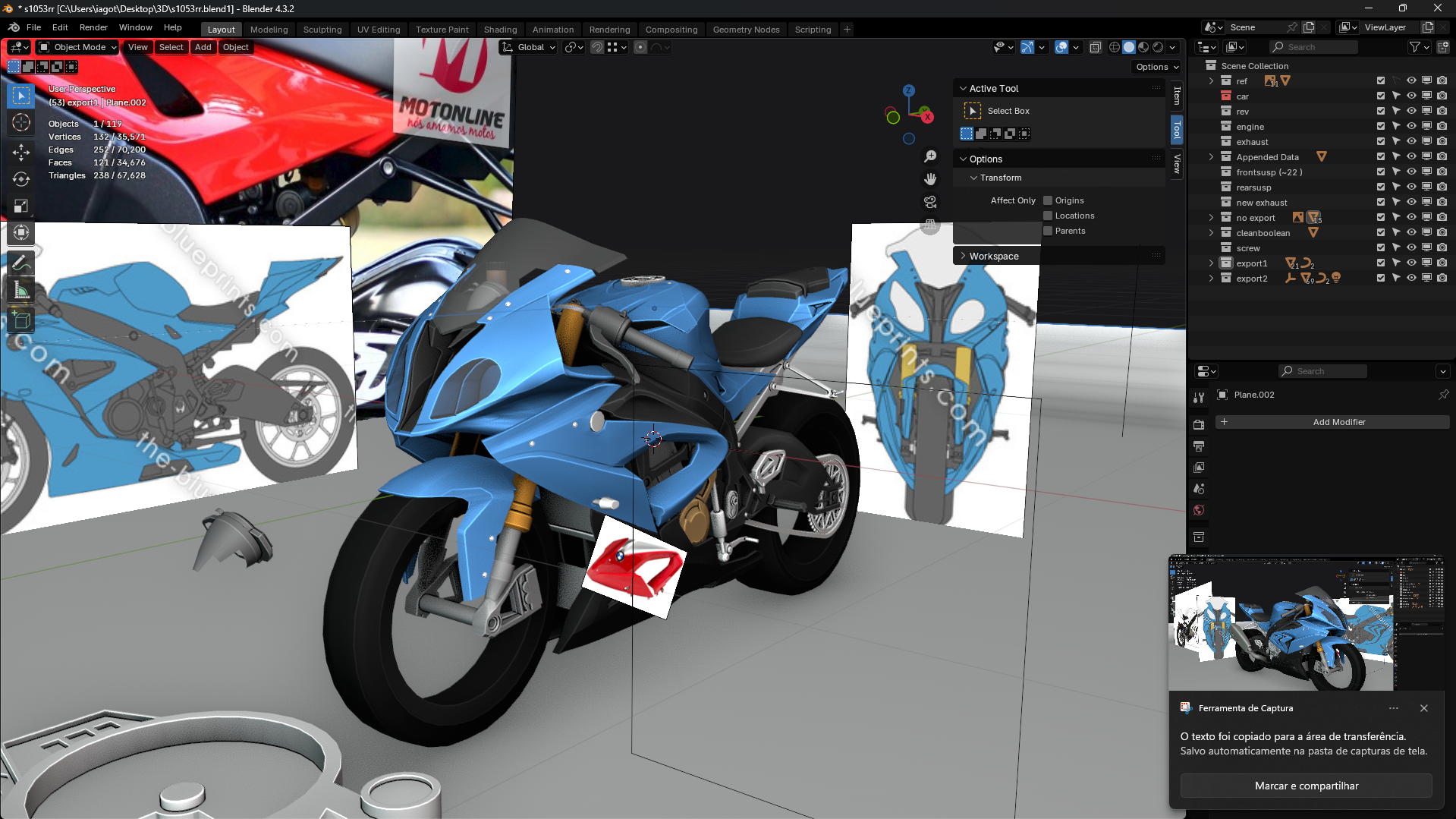1456x819 pixels.
Task: Enable Affect Only Parents checkbox
Action: click(1048, 231)
